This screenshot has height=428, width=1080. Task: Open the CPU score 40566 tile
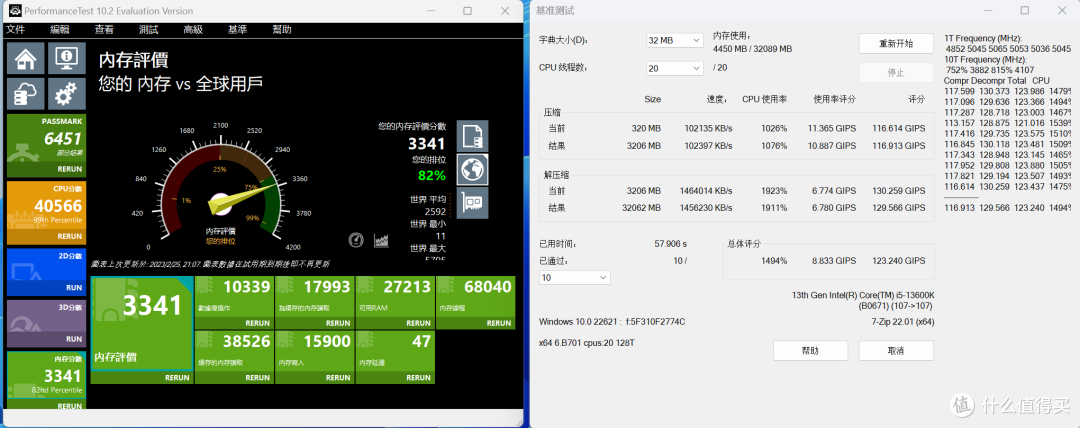coord(46,211)
